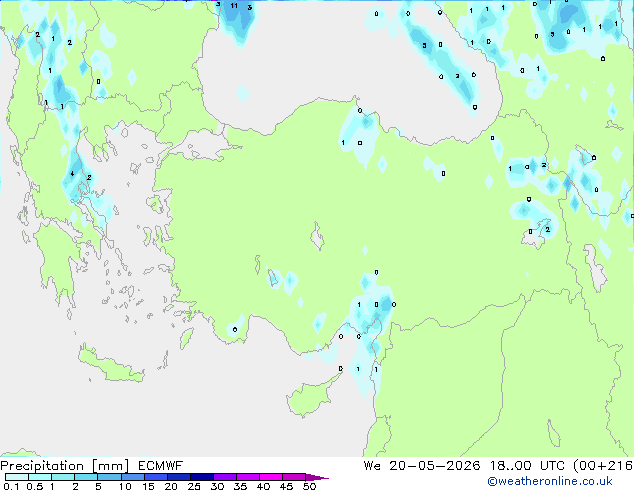This screenshot has width=634, height=490.
Task: Click the 'We' weekday label
Action: tap(372, 466)
